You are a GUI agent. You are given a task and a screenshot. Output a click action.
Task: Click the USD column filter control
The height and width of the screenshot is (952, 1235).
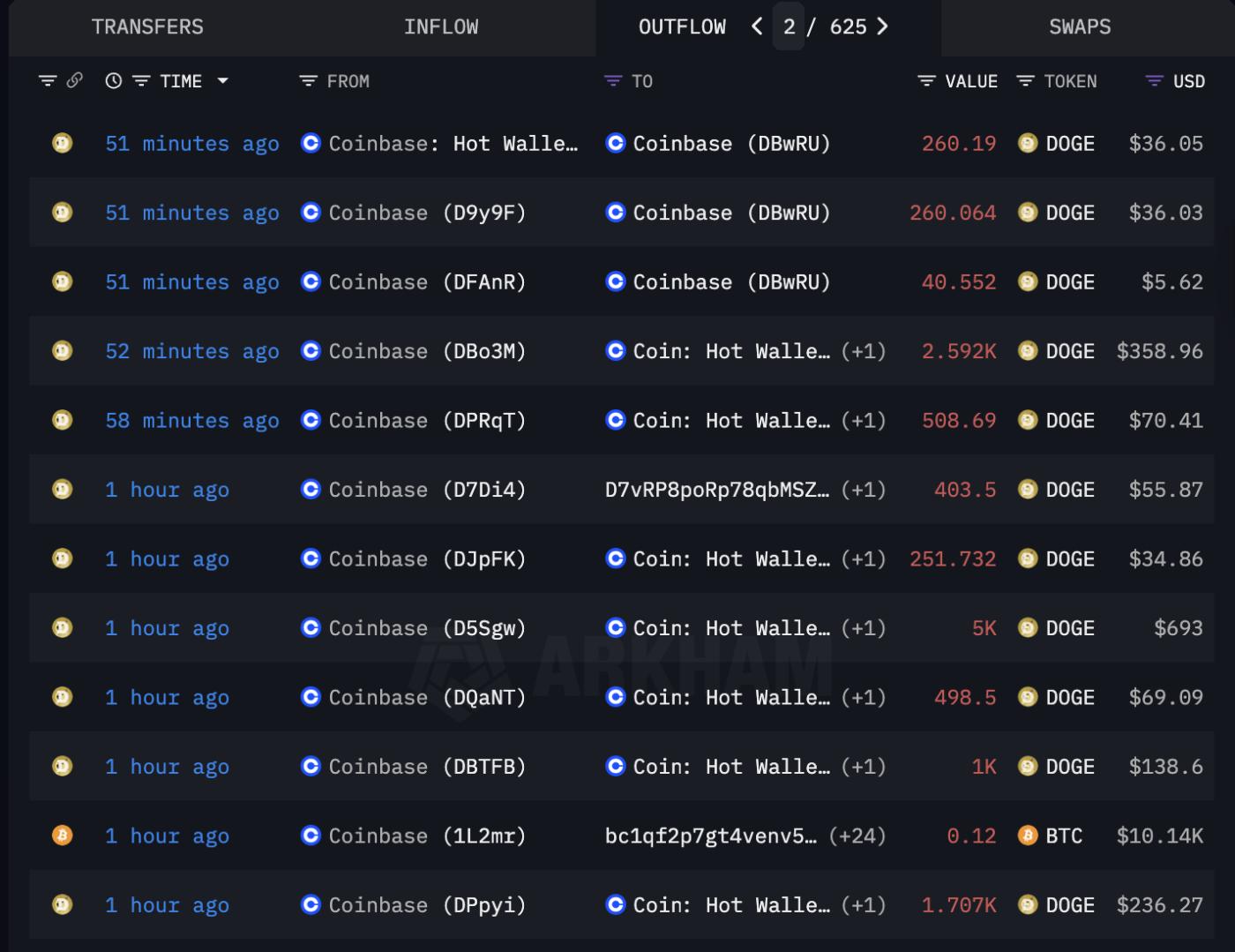pos(1154,80)
